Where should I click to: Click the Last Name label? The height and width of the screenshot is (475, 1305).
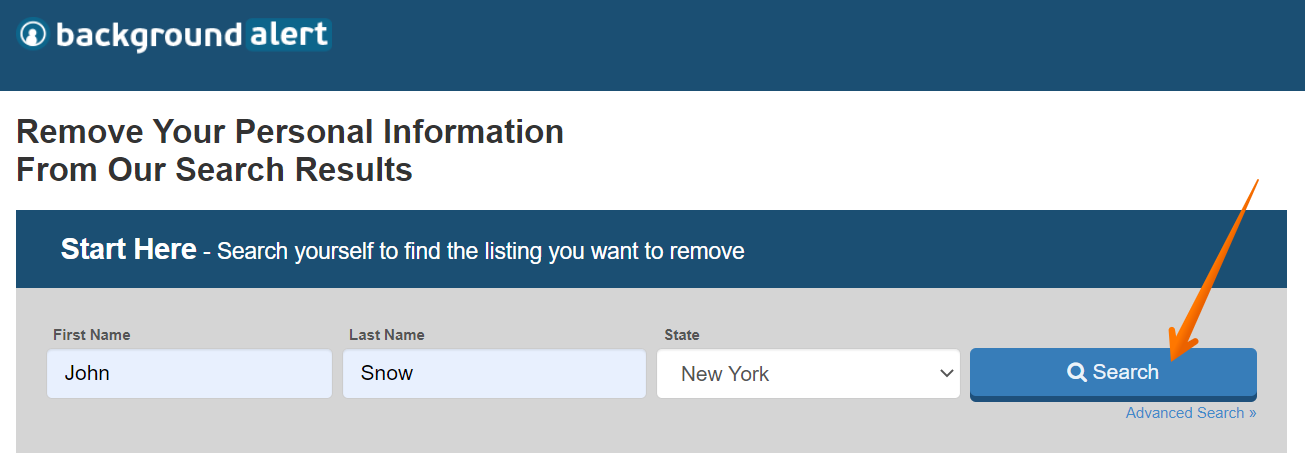(x=387, y=335)
